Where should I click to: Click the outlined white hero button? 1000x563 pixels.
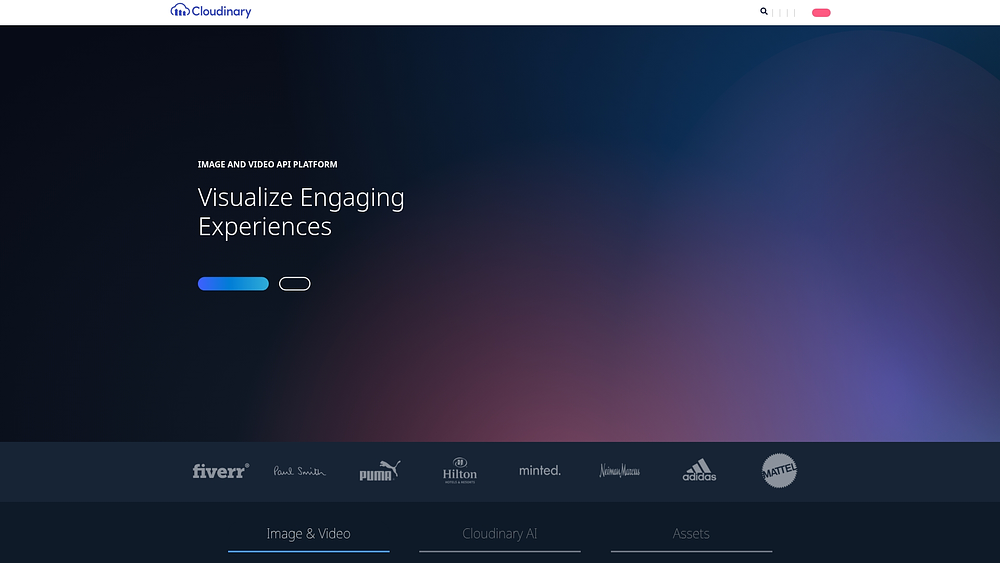tap(295, 284)
